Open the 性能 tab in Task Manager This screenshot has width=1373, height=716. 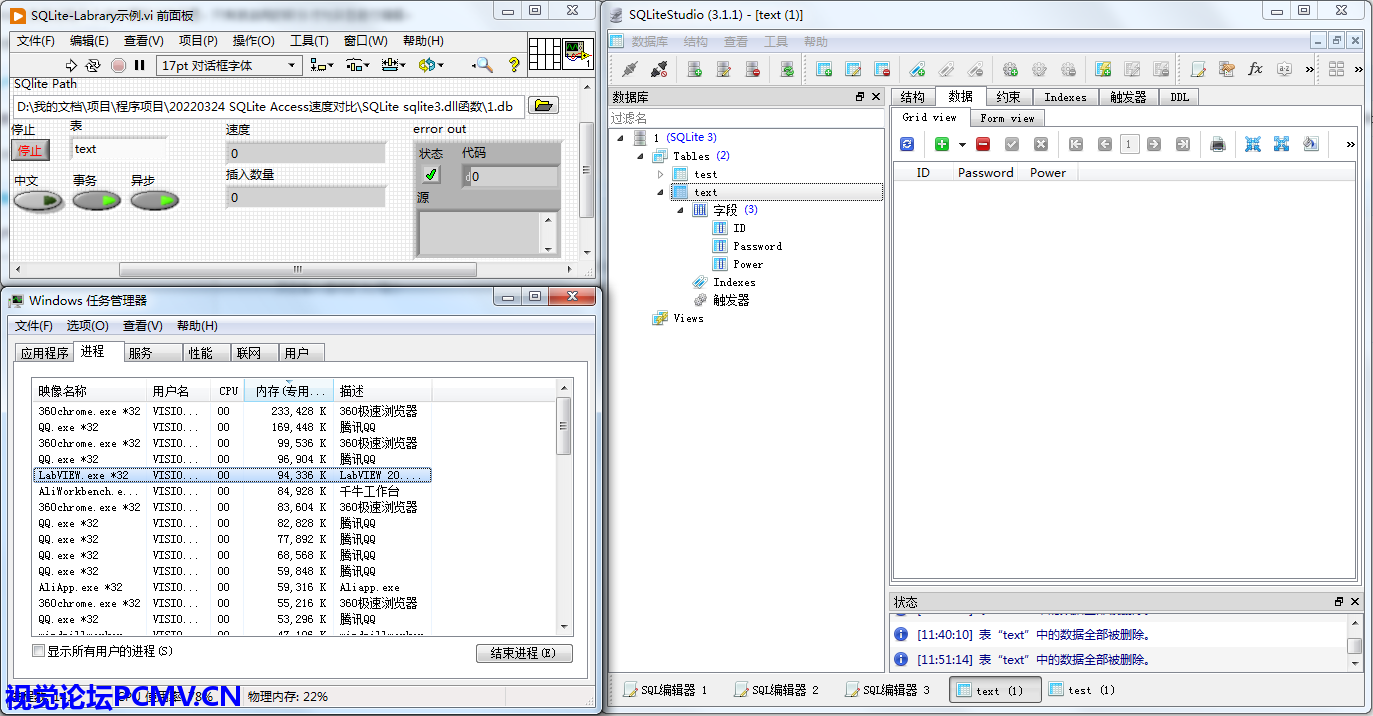click(x=201, y=353)
